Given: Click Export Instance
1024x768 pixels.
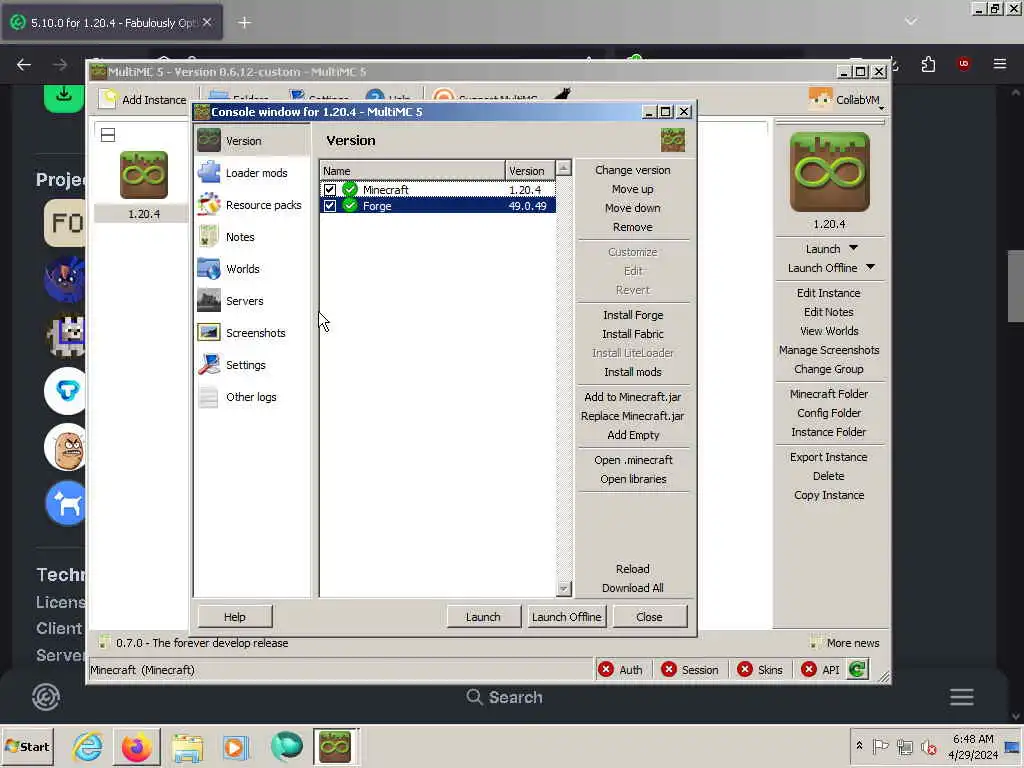Looking at the screenshot, I should point(828,457).
